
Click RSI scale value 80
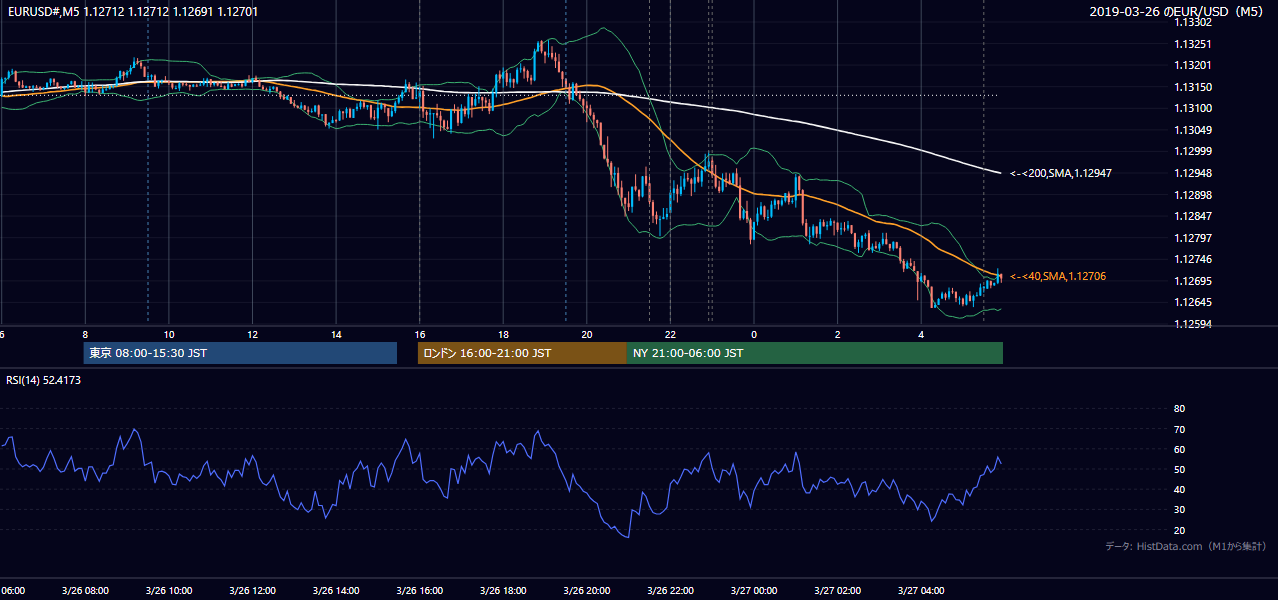pyautogui.click(x=1179, y=409)
